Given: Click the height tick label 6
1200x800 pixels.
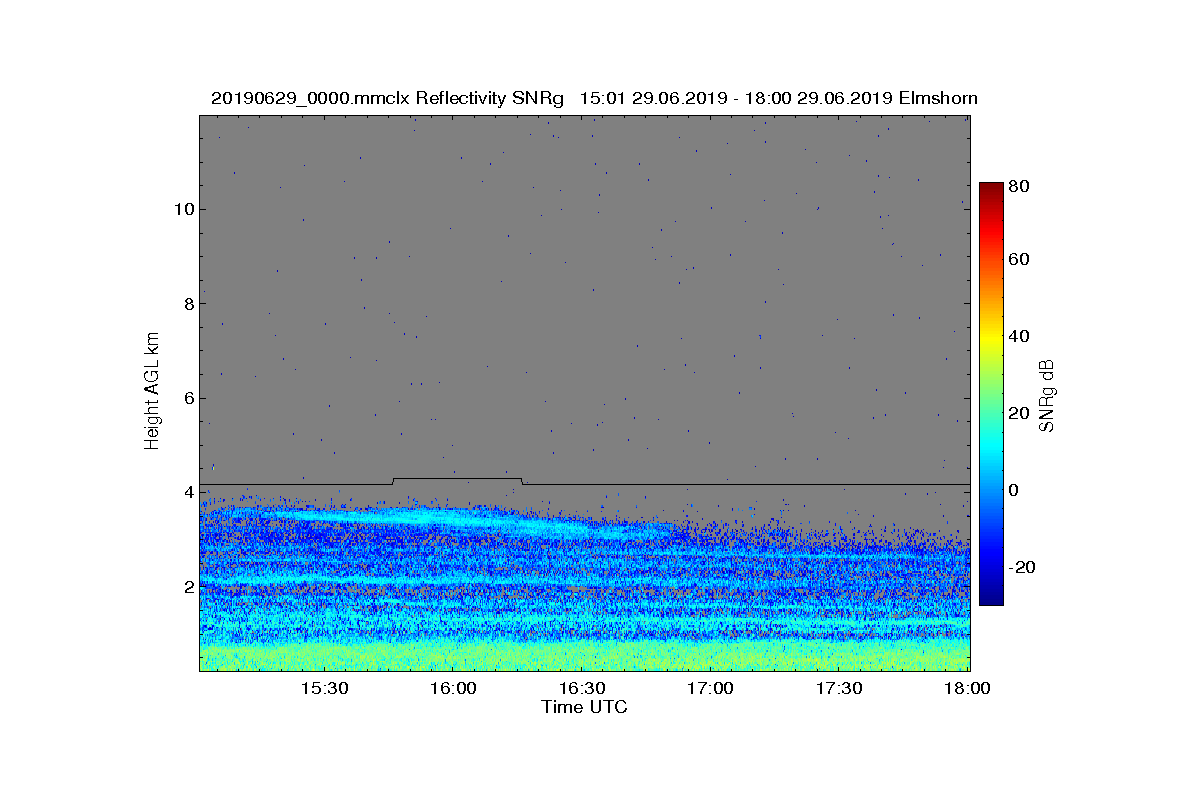Looking at the screenshot, I should [187, 398].
